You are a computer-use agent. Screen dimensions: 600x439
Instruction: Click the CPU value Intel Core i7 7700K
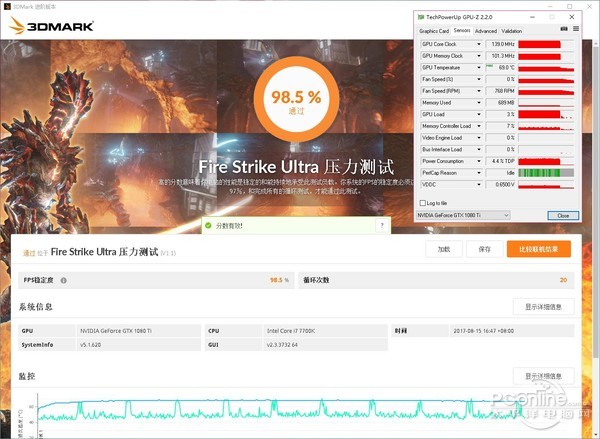[291, 331]
